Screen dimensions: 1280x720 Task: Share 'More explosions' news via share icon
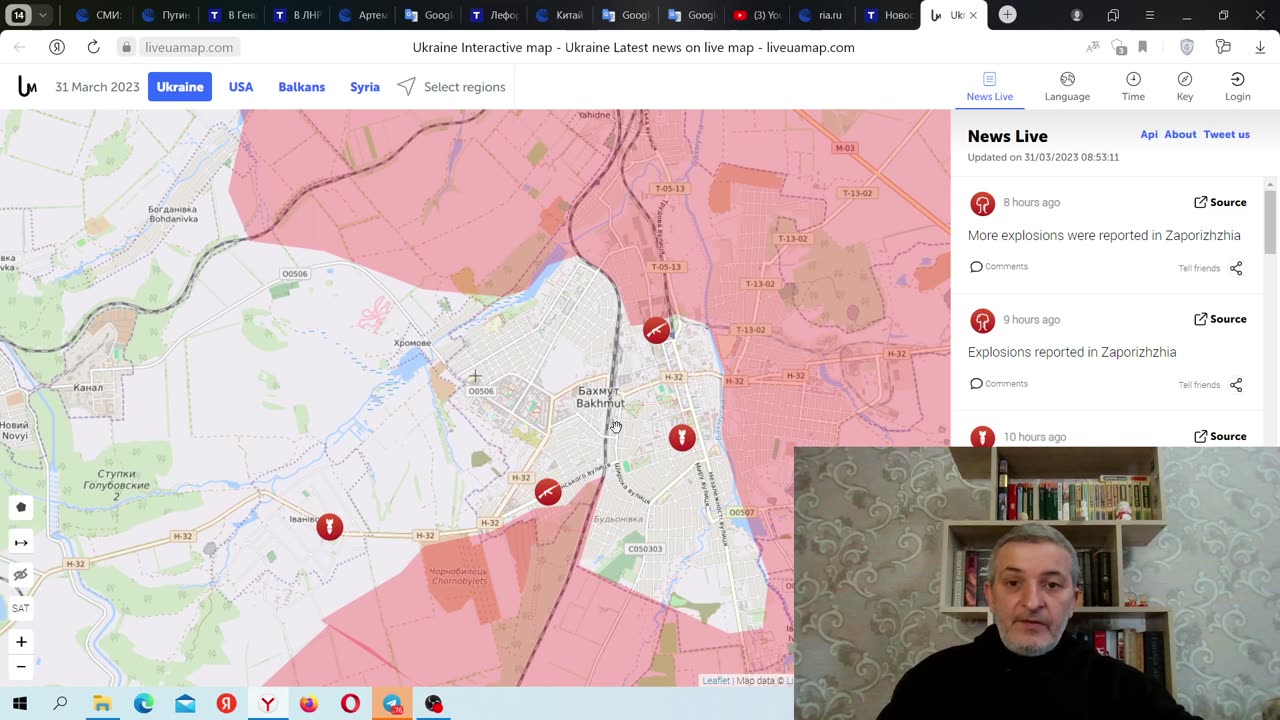click(1236, 268)
